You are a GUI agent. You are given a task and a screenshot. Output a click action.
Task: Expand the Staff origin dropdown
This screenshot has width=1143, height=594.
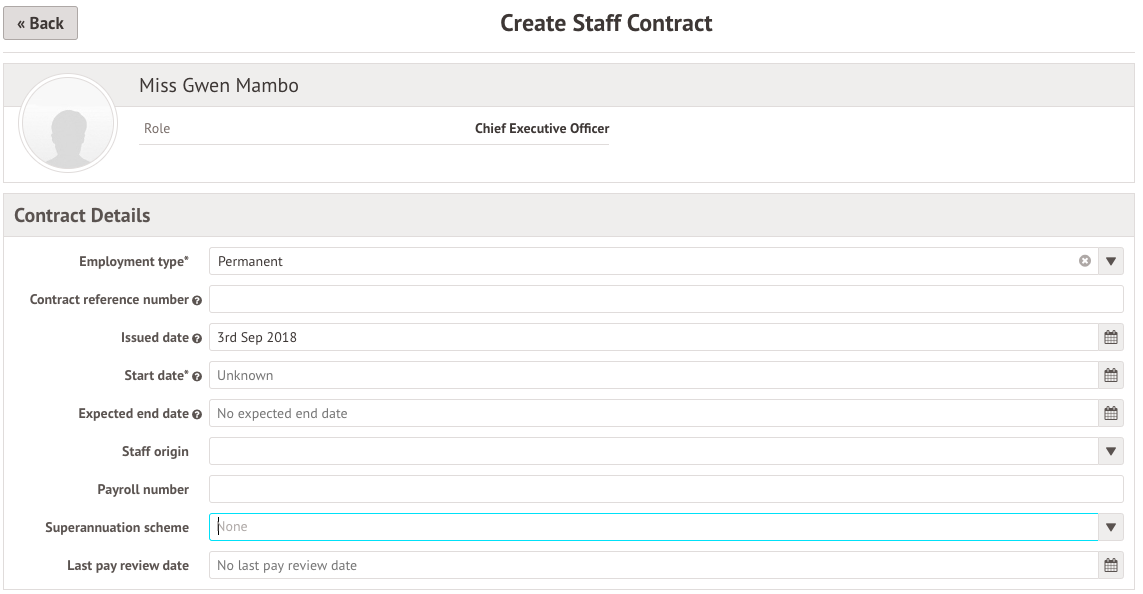(1110, 451)
